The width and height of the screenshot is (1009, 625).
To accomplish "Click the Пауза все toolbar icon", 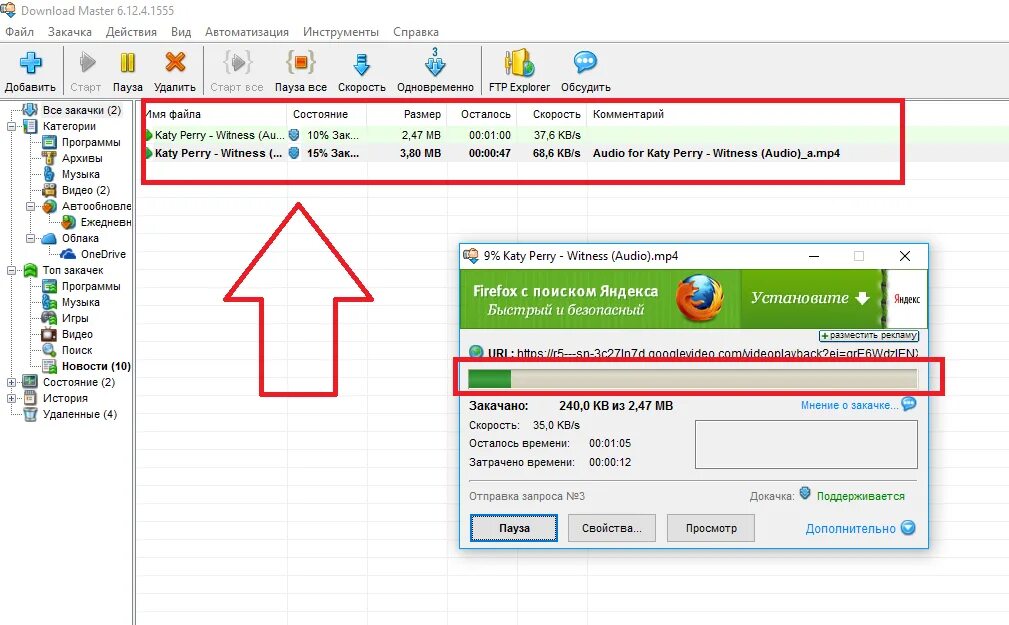I will pos(301,63).
